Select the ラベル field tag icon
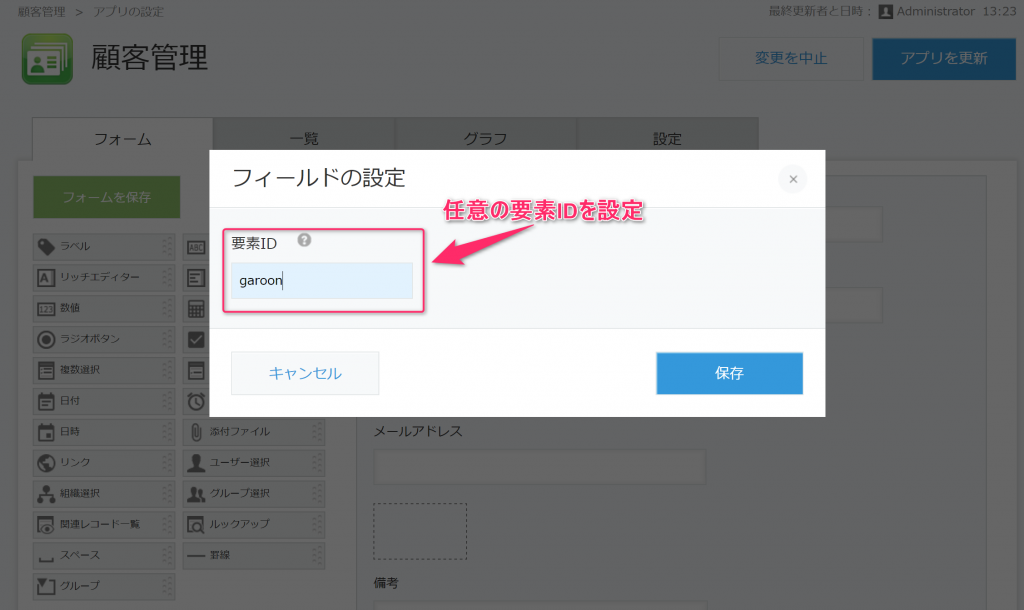Image resolution: width=1024 pixels, height=610 pixels. 46,246
